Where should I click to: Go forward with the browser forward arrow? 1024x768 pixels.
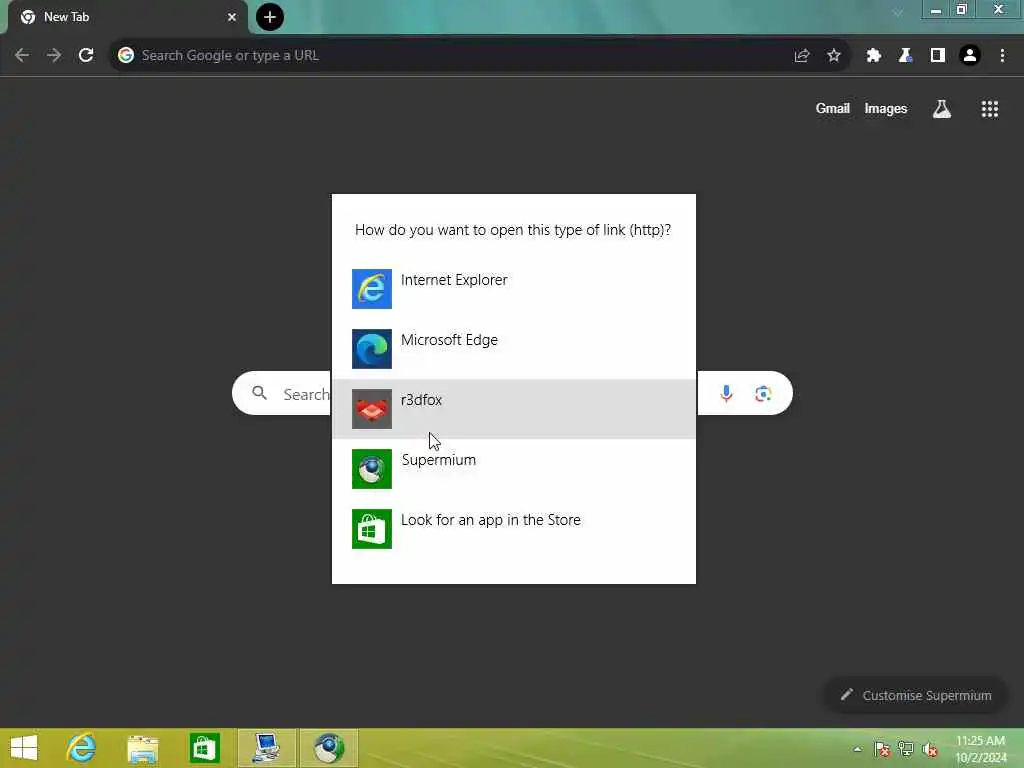[54, 56]
